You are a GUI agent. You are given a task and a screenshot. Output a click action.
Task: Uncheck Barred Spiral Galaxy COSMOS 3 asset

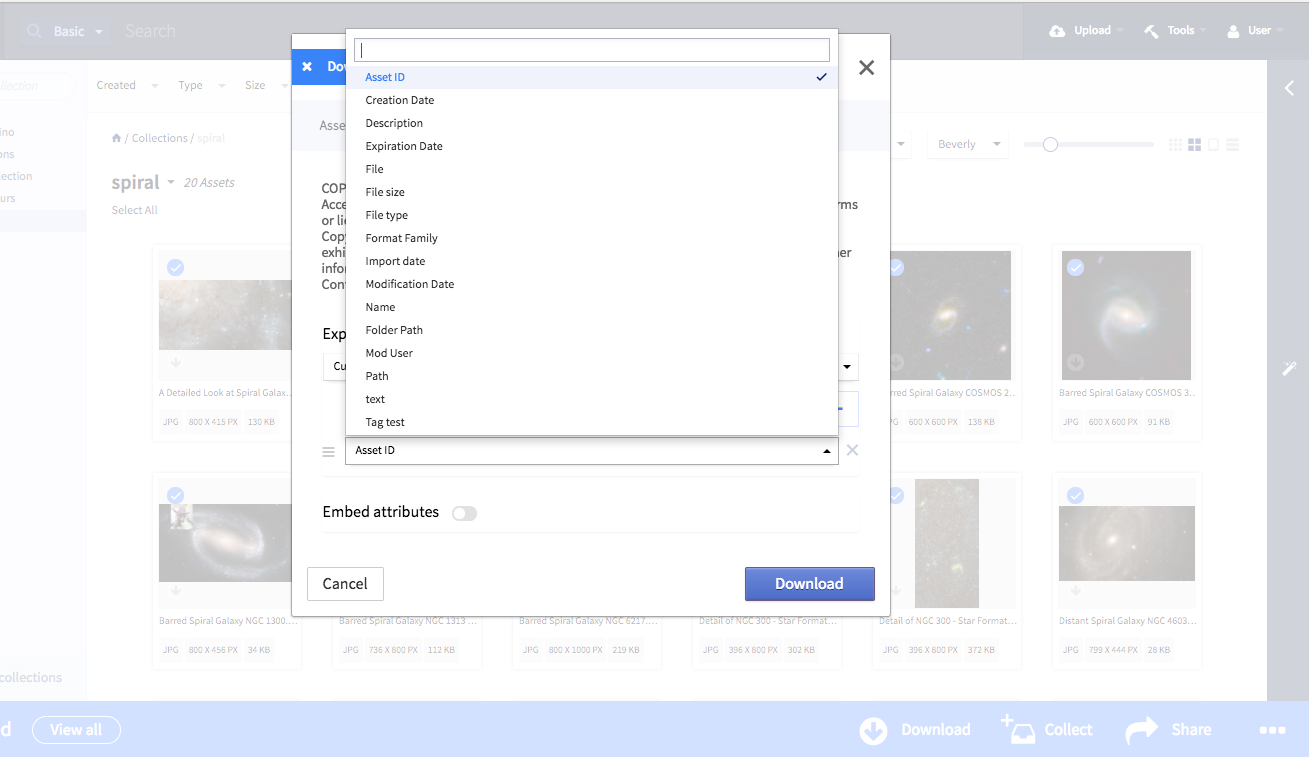[x=1075, y=268]
